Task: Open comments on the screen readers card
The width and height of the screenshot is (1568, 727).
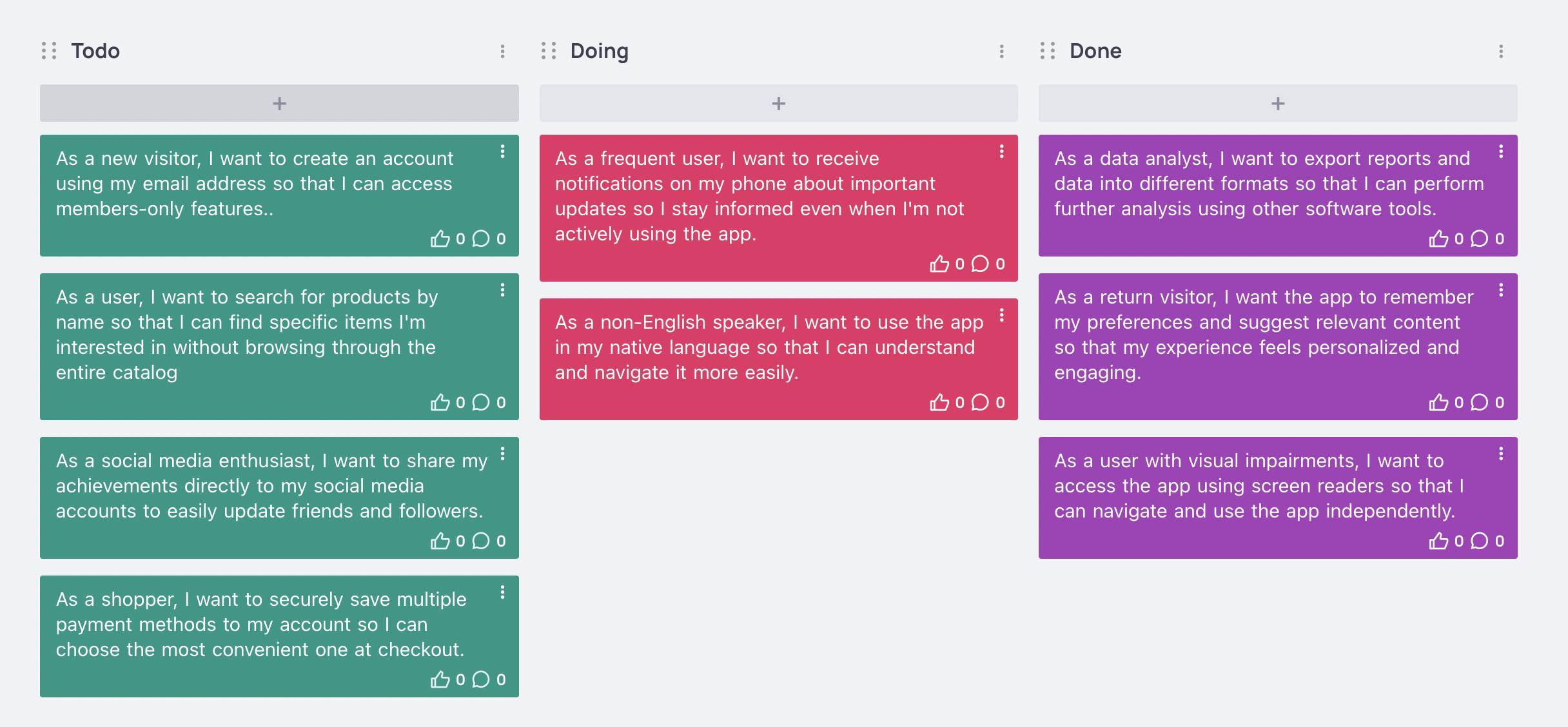Action: click(1480, 541)
